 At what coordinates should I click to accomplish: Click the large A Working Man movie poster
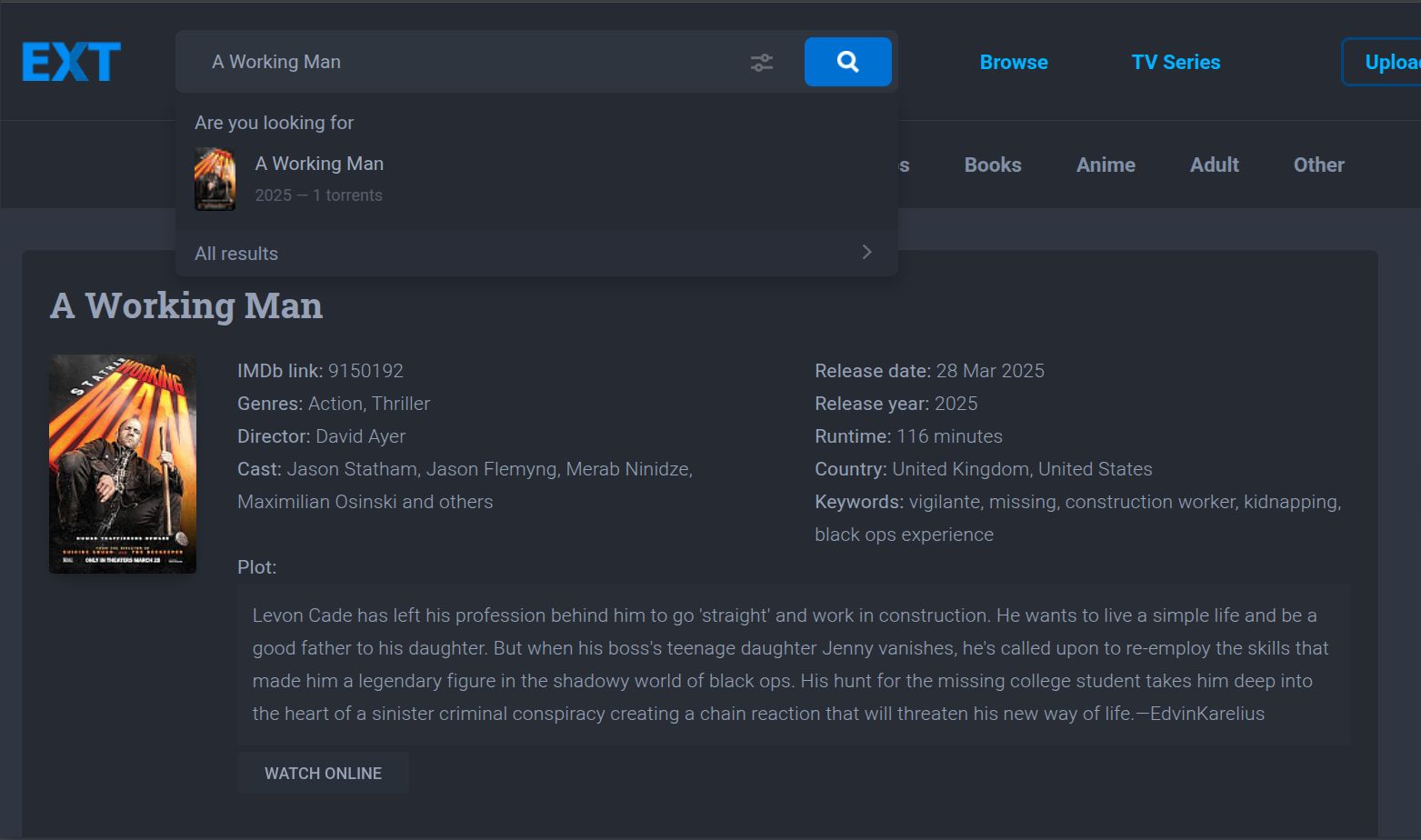(x=123, y=464)
